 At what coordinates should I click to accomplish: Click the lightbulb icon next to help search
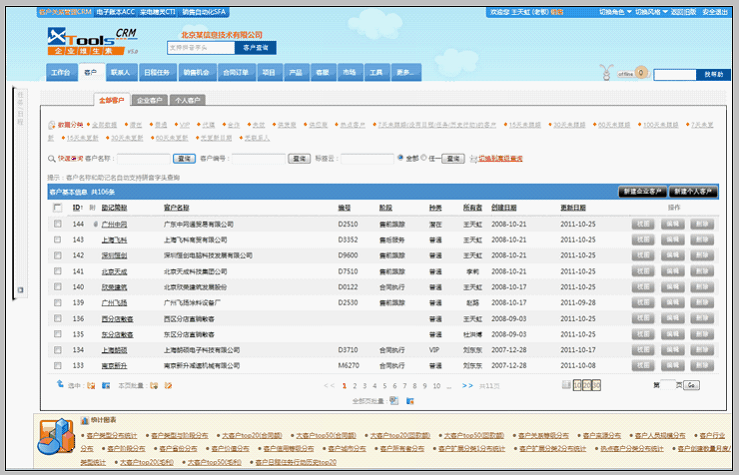(x=642, y=73)
